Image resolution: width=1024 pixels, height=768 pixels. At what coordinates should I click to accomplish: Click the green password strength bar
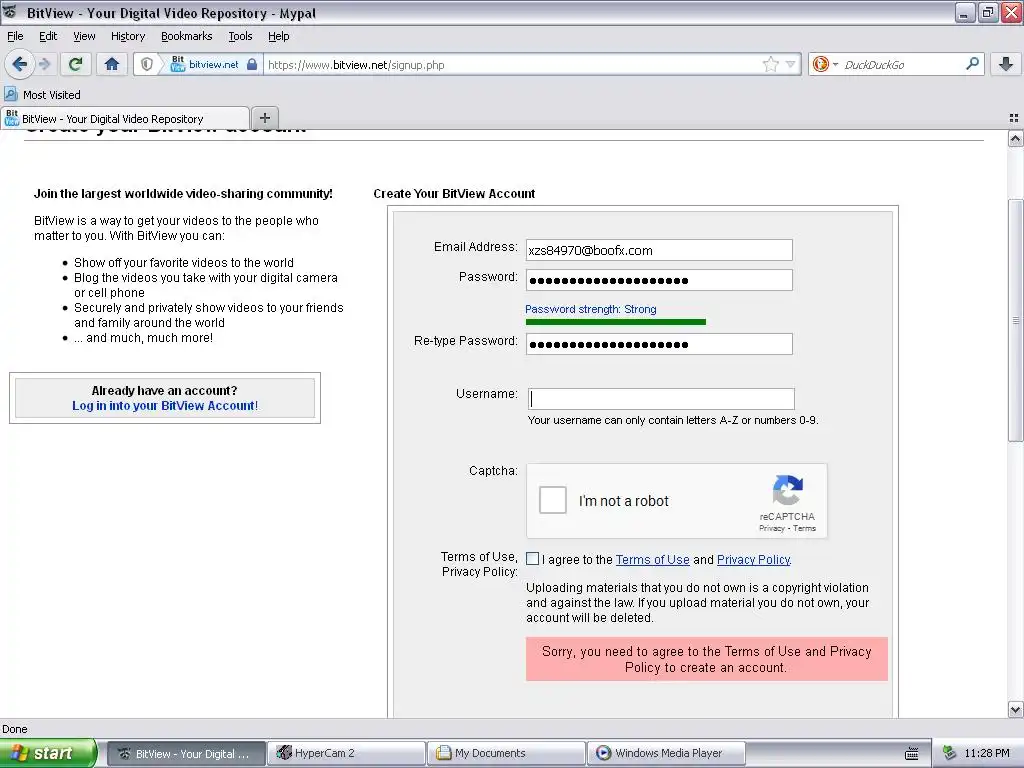click(615, 321)
